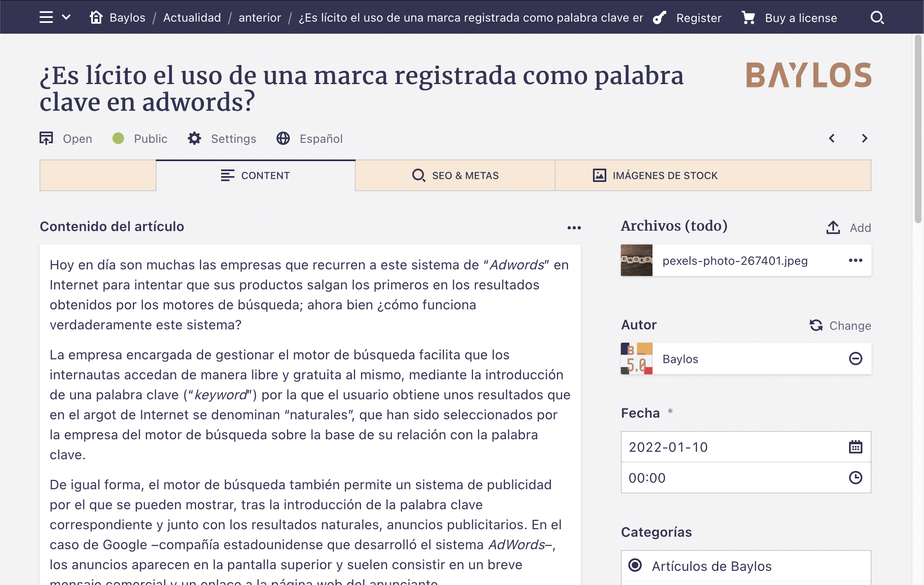Click the pexels photo thumbnail
This screenshot has width=924, height=585.
click(x=636, y=261)
